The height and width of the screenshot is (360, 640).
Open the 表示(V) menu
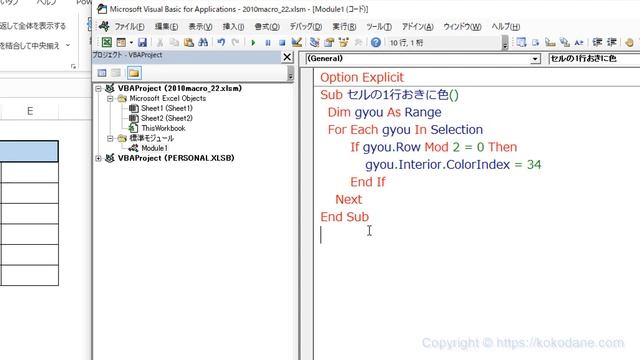point(200,27)
